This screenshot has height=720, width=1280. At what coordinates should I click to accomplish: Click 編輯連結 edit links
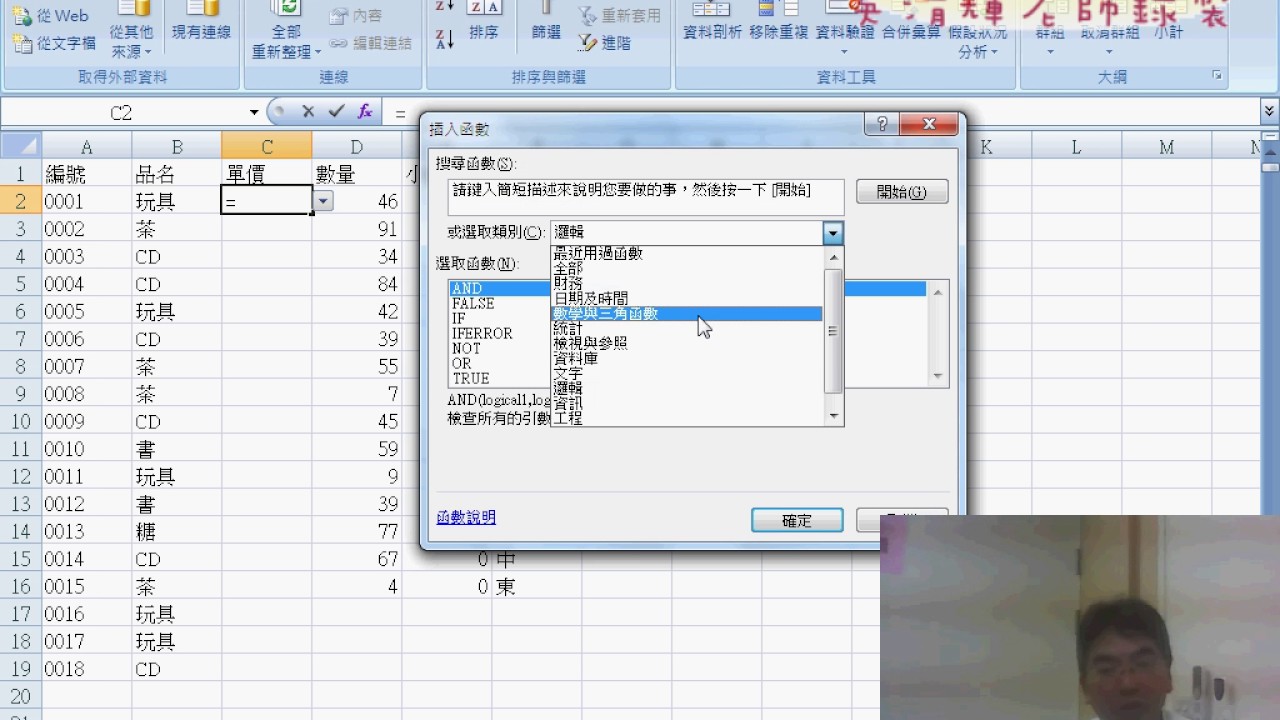click(x=371, y=43)
